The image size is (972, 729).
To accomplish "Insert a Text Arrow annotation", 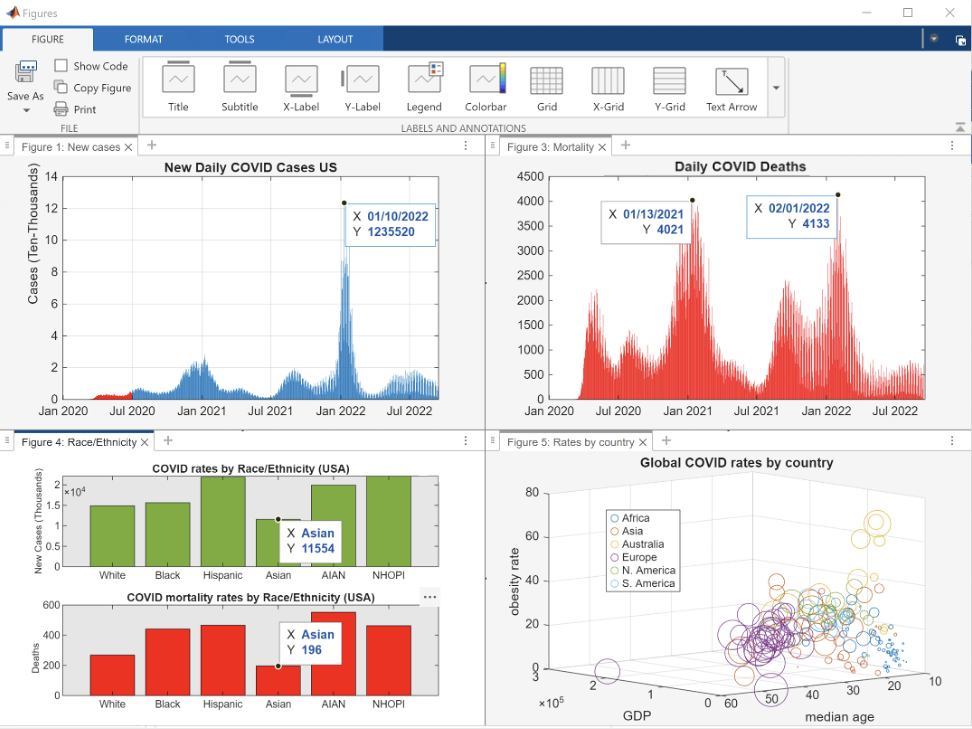I will point(731,86).
